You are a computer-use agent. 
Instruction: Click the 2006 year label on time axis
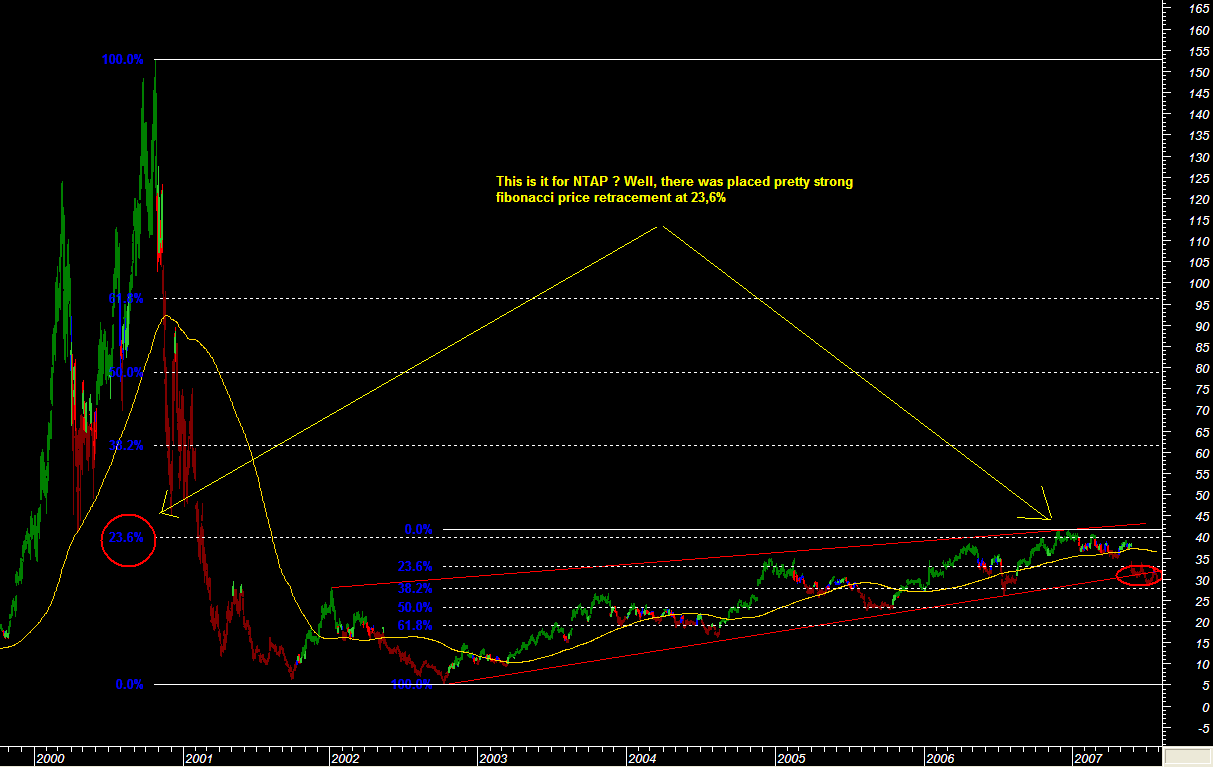coord(940,759)
